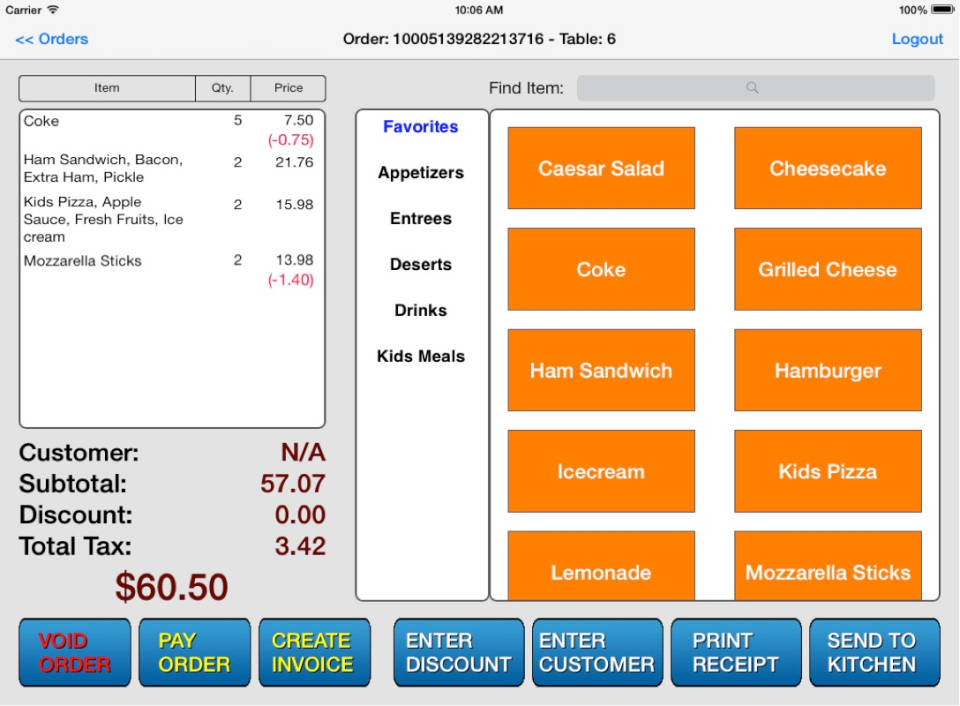This screenshot has width=960, height=706.
Task: Click the Mozzarella discount (-1.40)
Action: click(x=291, y=280)
